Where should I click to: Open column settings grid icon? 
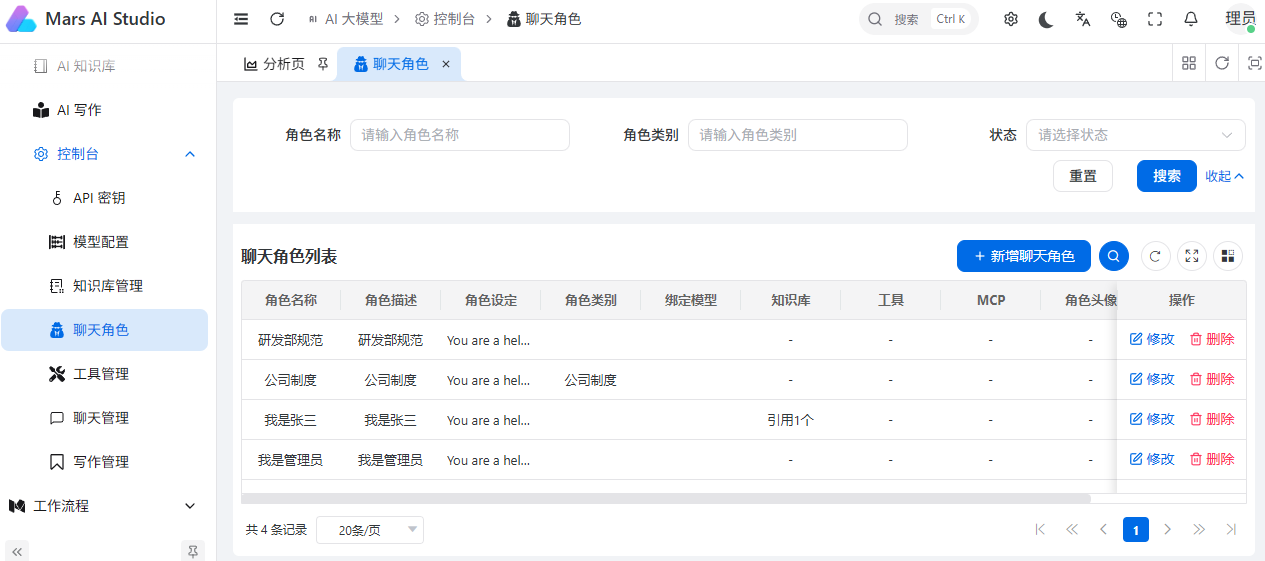pyautogui.click(x=1228, y=256)
